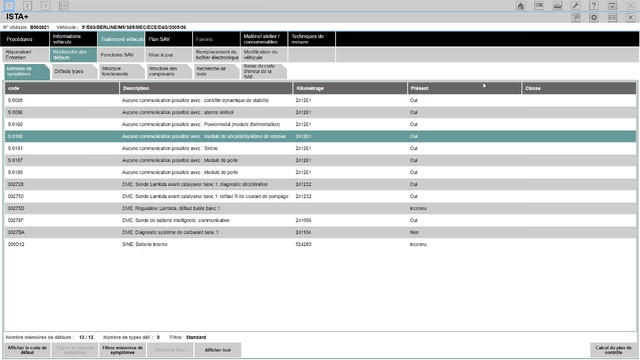Viewport: 640px width, 360px height.
Task: Open Help question mark icon
Action: pos(594,6)
